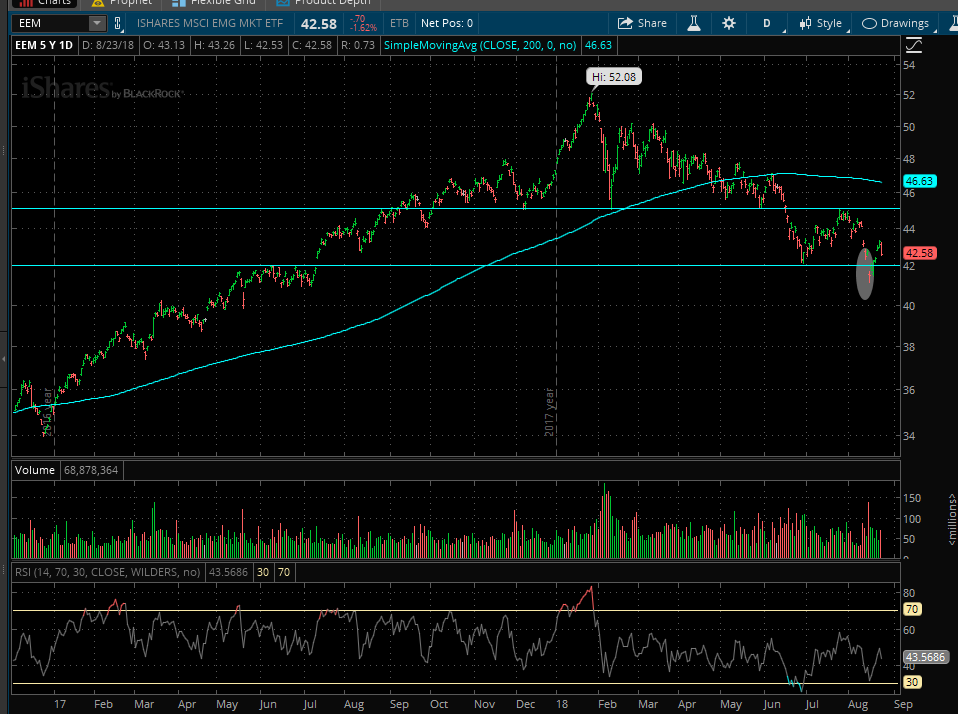Click the 18 year label on time axis
Screen dimensions: 958x714
(x=562, y=704)
